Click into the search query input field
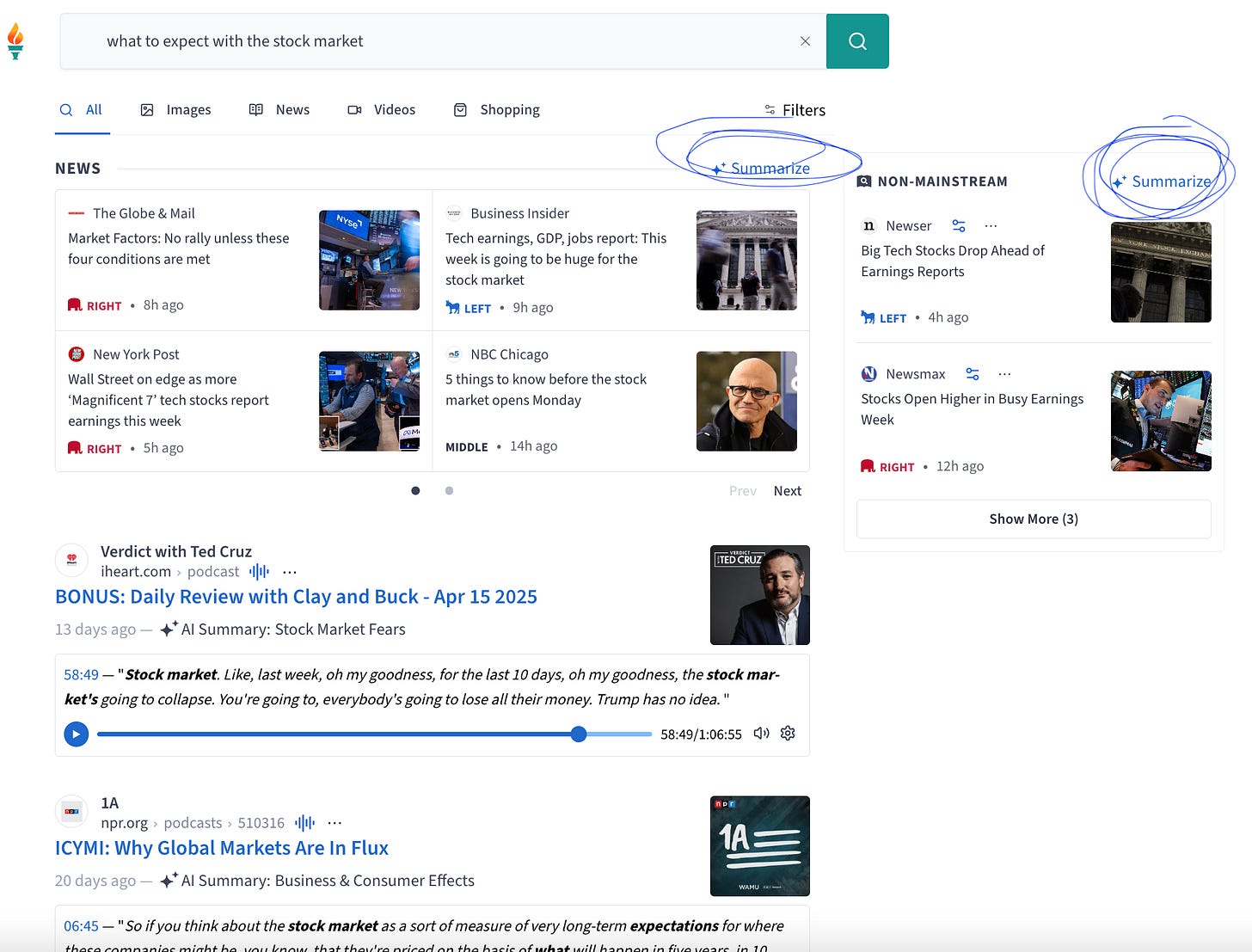 point(443,41)
